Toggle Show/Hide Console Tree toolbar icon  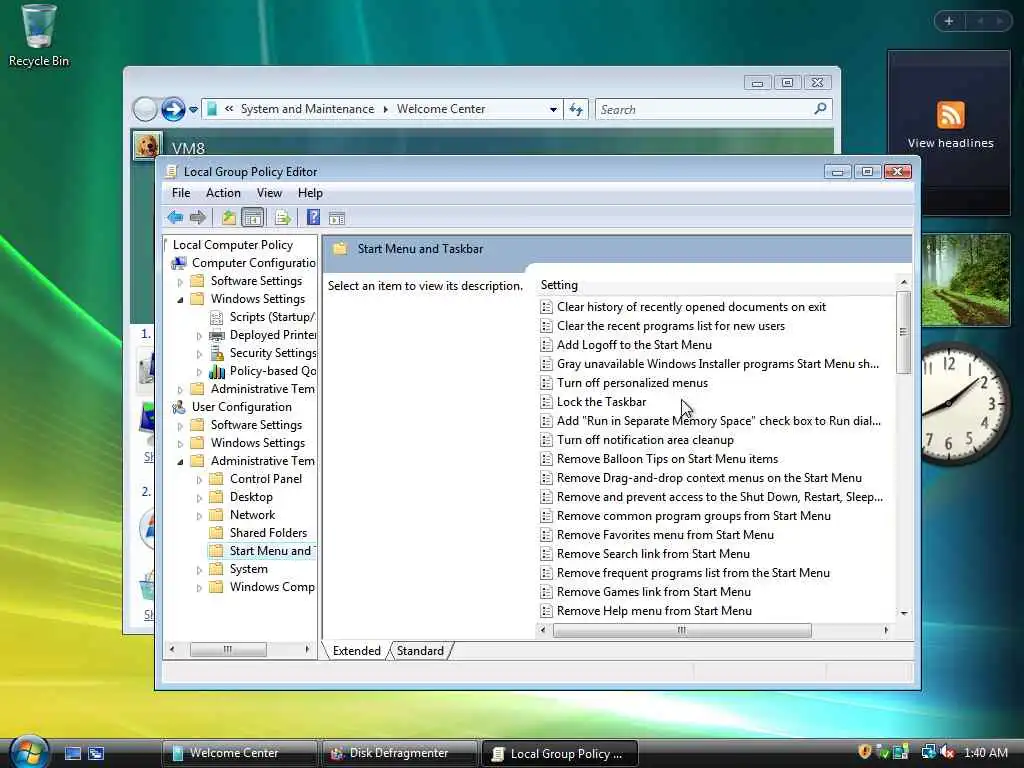click(252, 217)
